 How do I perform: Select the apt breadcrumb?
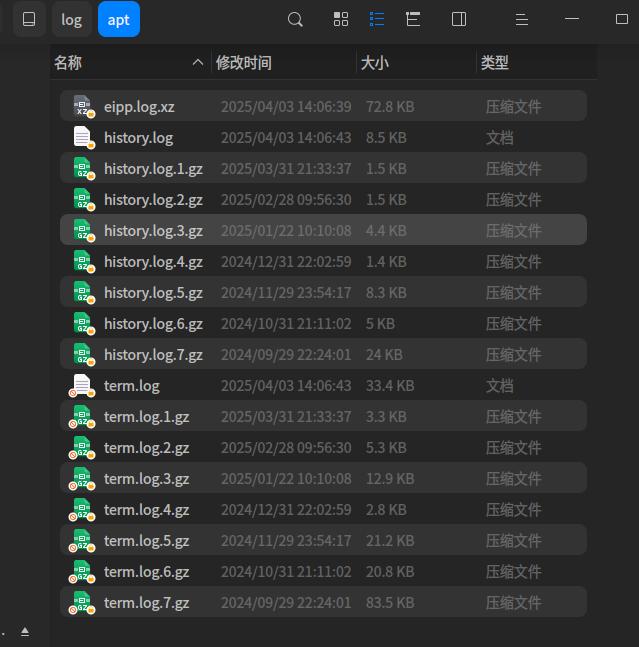119,19
